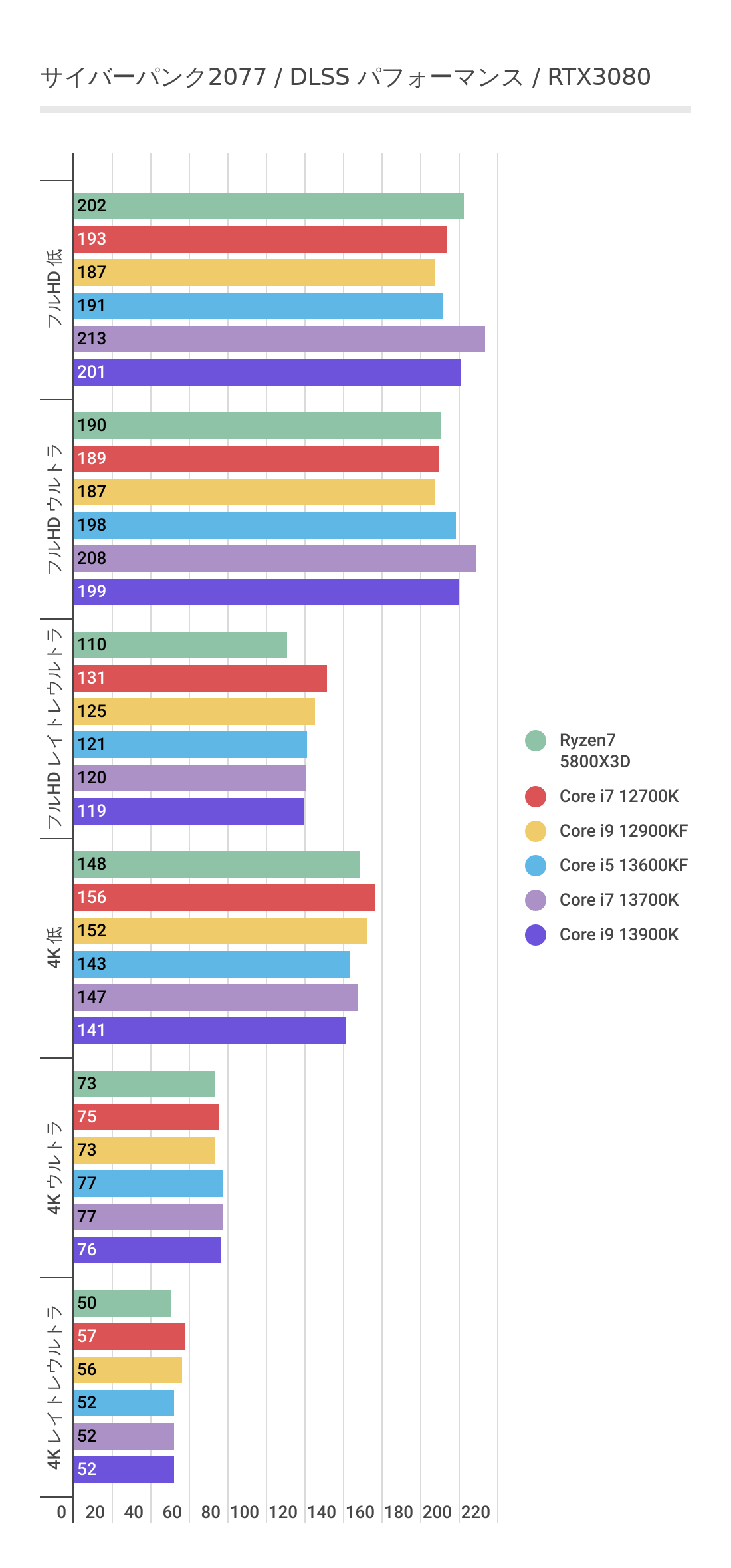
Task: Click the red bar with value 156
Action: click(224, 898)
